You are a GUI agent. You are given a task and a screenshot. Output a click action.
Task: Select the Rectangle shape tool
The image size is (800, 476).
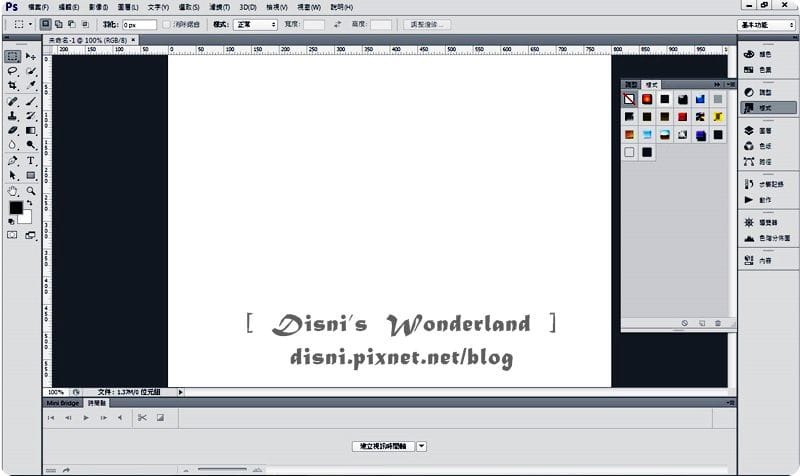(31, 176)
